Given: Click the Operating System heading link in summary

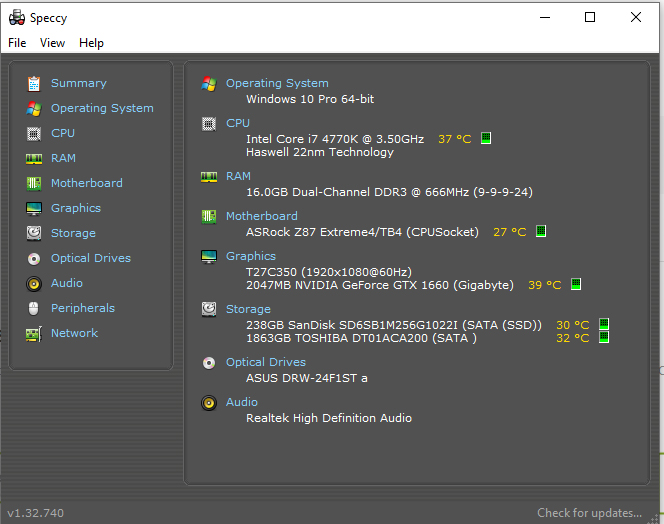Looking at the screenshot, I should coord(277,83).
